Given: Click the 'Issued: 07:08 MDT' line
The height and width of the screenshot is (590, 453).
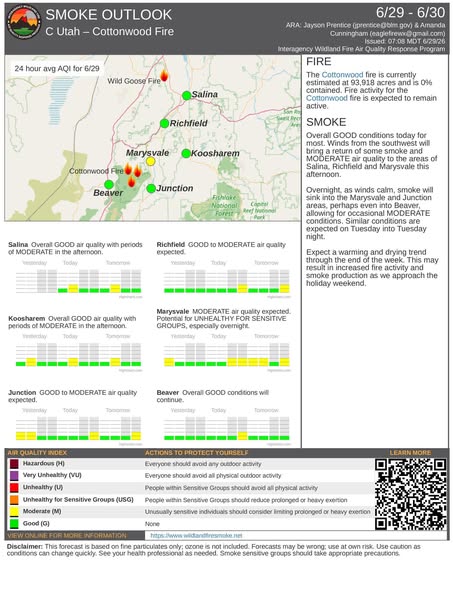Looking at the screenshot, I should (x=404, y=41).
